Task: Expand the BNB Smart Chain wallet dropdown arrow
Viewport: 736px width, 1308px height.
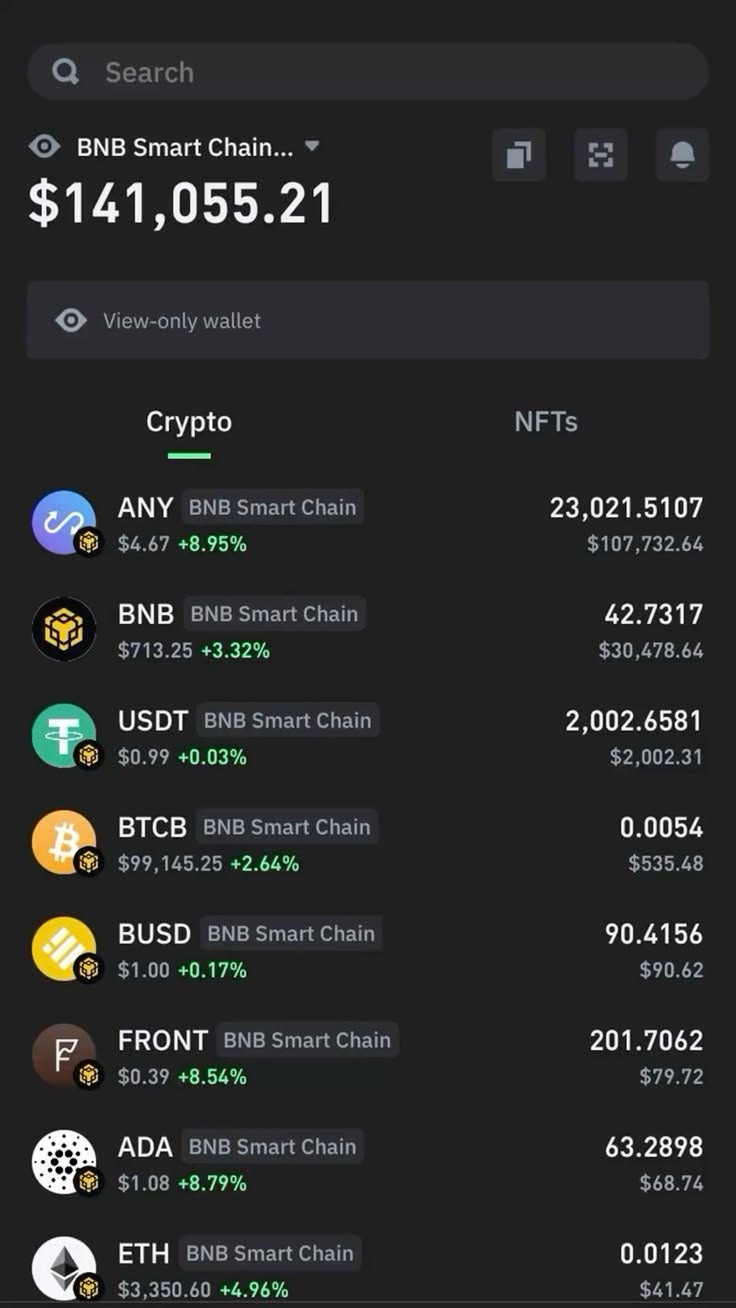Action: click(312, 146)
